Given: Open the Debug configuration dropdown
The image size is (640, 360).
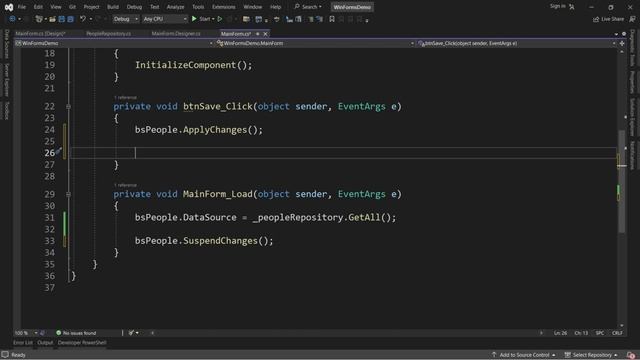Looking at the screenshot, I should [125, 19].
